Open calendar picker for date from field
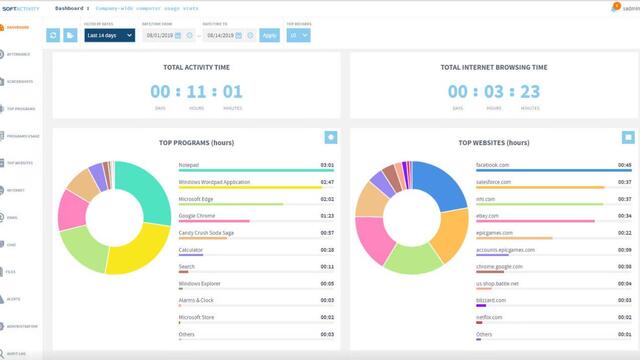This screenshot has width=640, height=360. pyautogui.click(x=178, y=36)
